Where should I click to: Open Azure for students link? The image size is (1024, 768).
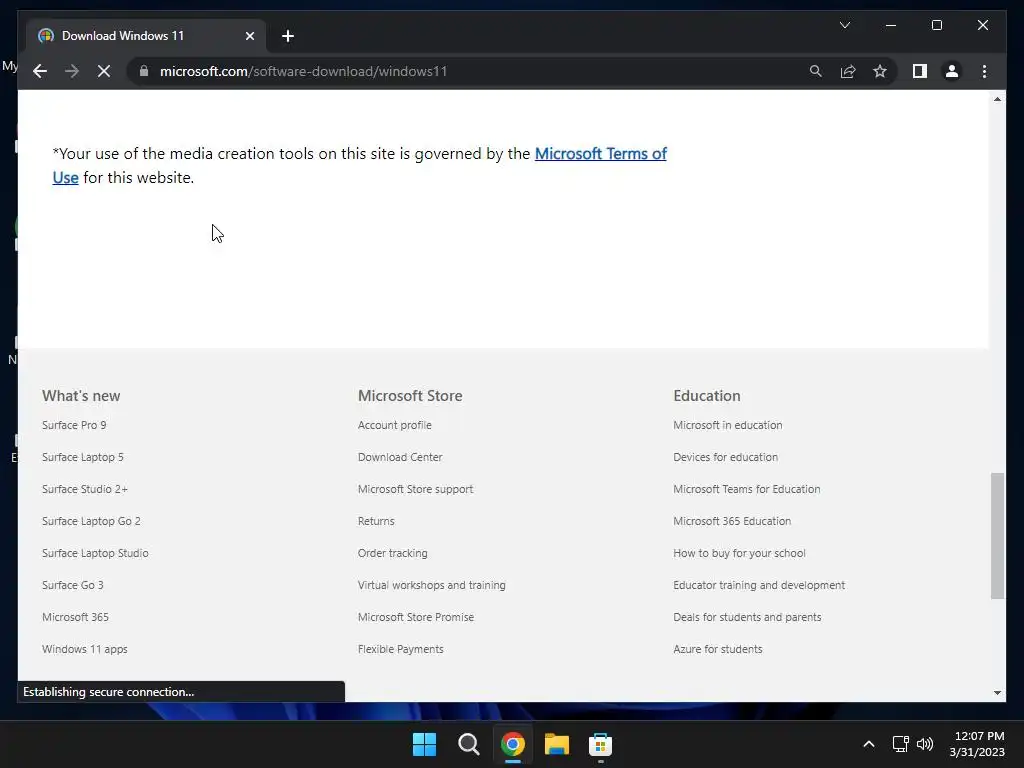click(x=718, y=649)
